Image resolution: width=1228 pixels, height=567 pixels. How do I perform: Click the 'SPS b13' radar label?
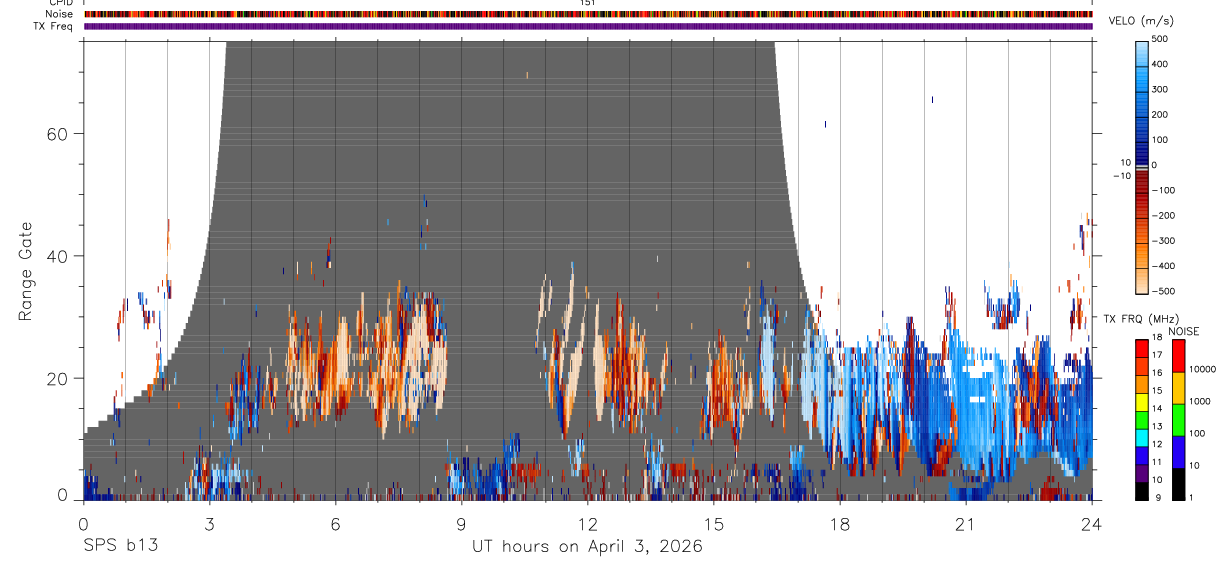(x=119, y=546)
